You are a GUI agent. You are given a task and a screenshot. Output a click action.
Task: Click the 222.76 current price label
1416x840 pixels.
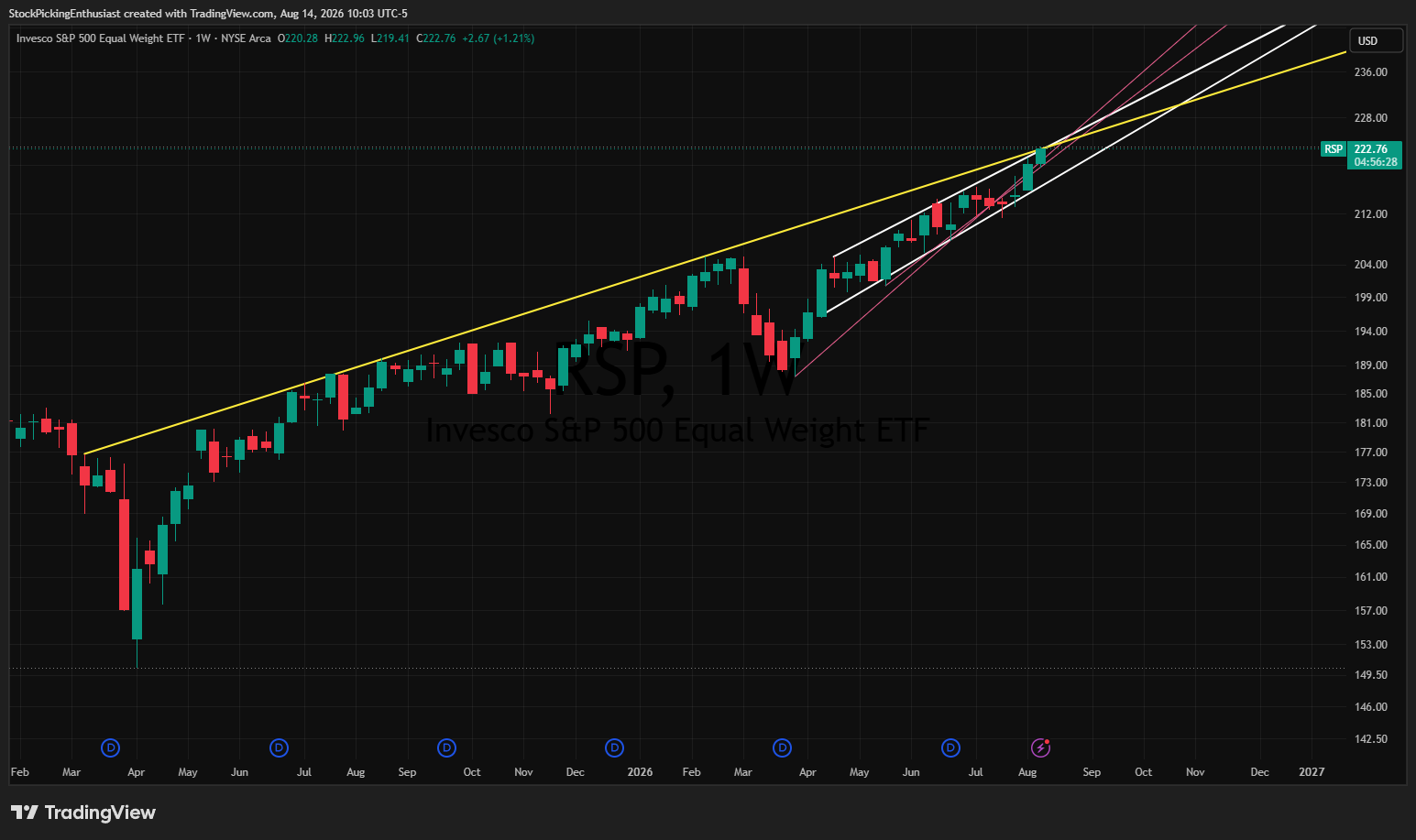pyautogui.click(x=1370, y=149)
